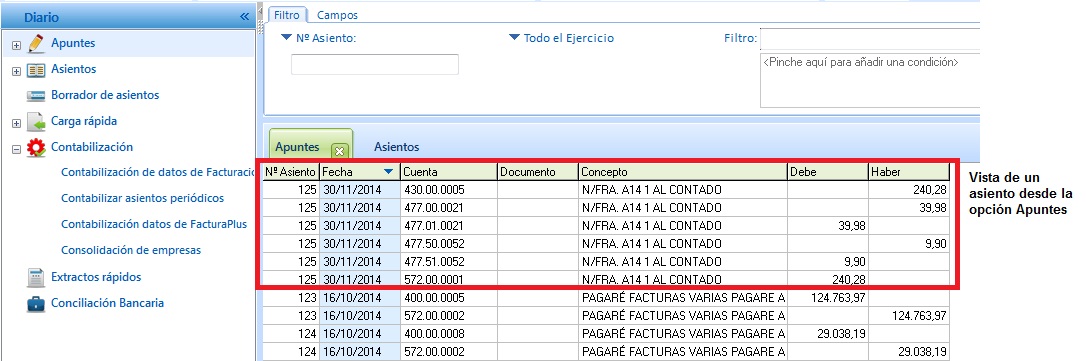The width and height of the screenshot is (1086, 361).
Task: Close the Apuntes tab with its X
Action: (339, 150)
